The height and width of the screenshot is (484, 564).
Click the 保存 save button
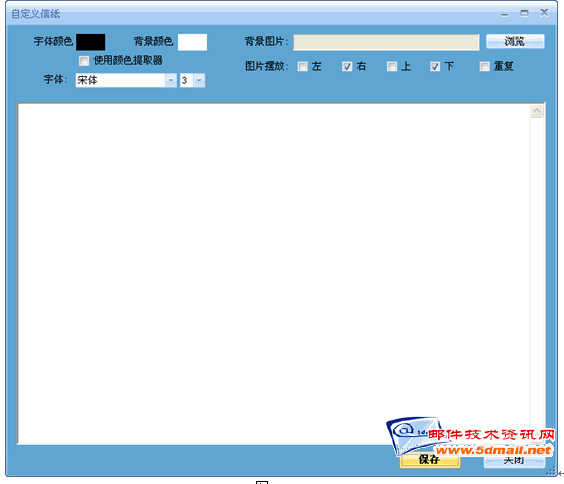[430, 460]
